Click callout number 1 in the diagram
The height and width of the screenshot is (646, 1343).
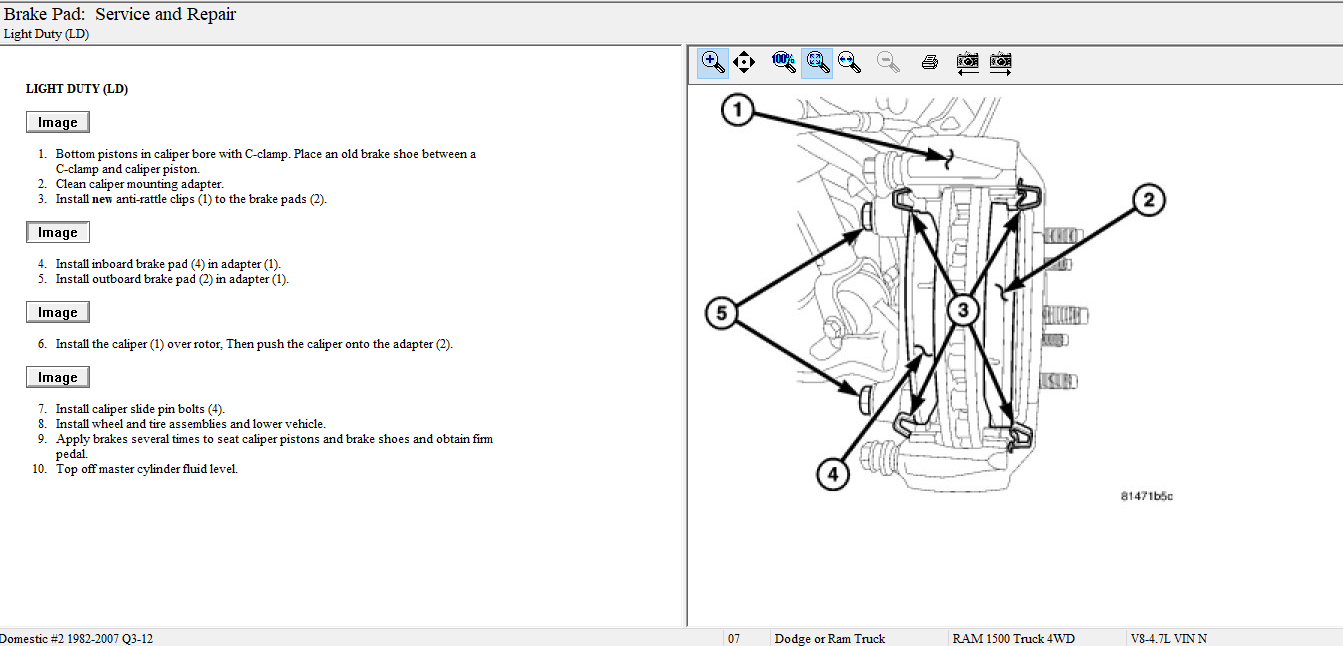point(738,110)
